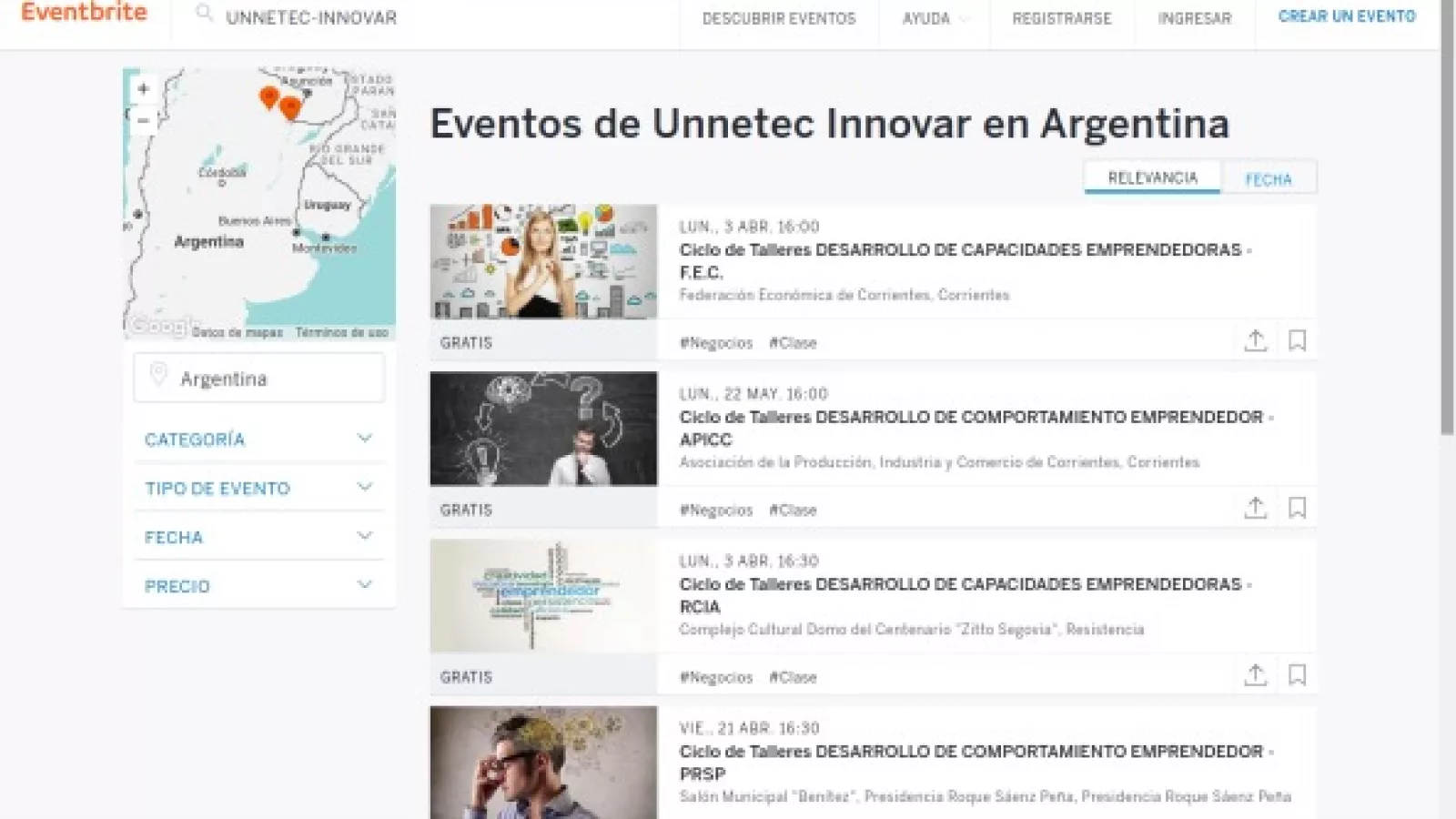Click the Eventbrite logo

[x=84, y=13]
